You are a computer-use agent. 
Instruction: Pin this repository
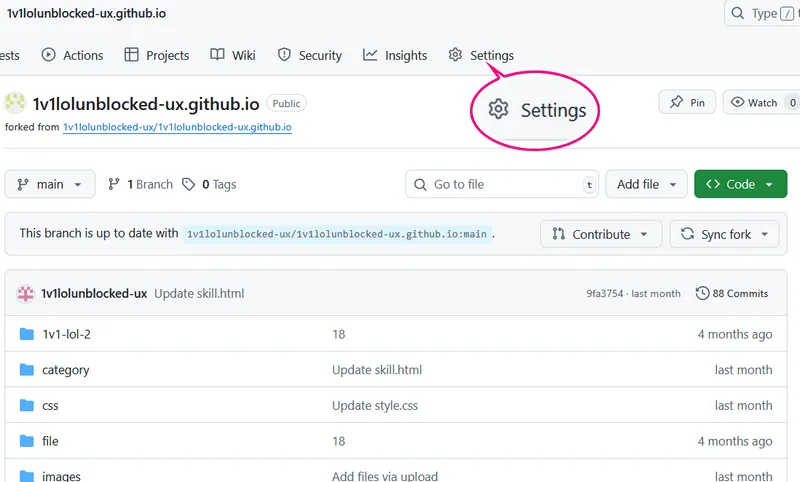coord(687,102)
